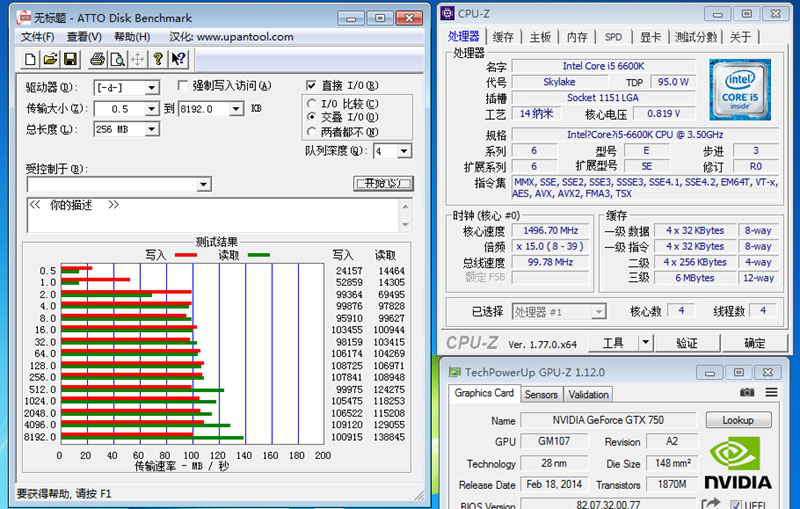Select the I/O comparison radio option
800x509 pixels.
[x=311, y=104]
